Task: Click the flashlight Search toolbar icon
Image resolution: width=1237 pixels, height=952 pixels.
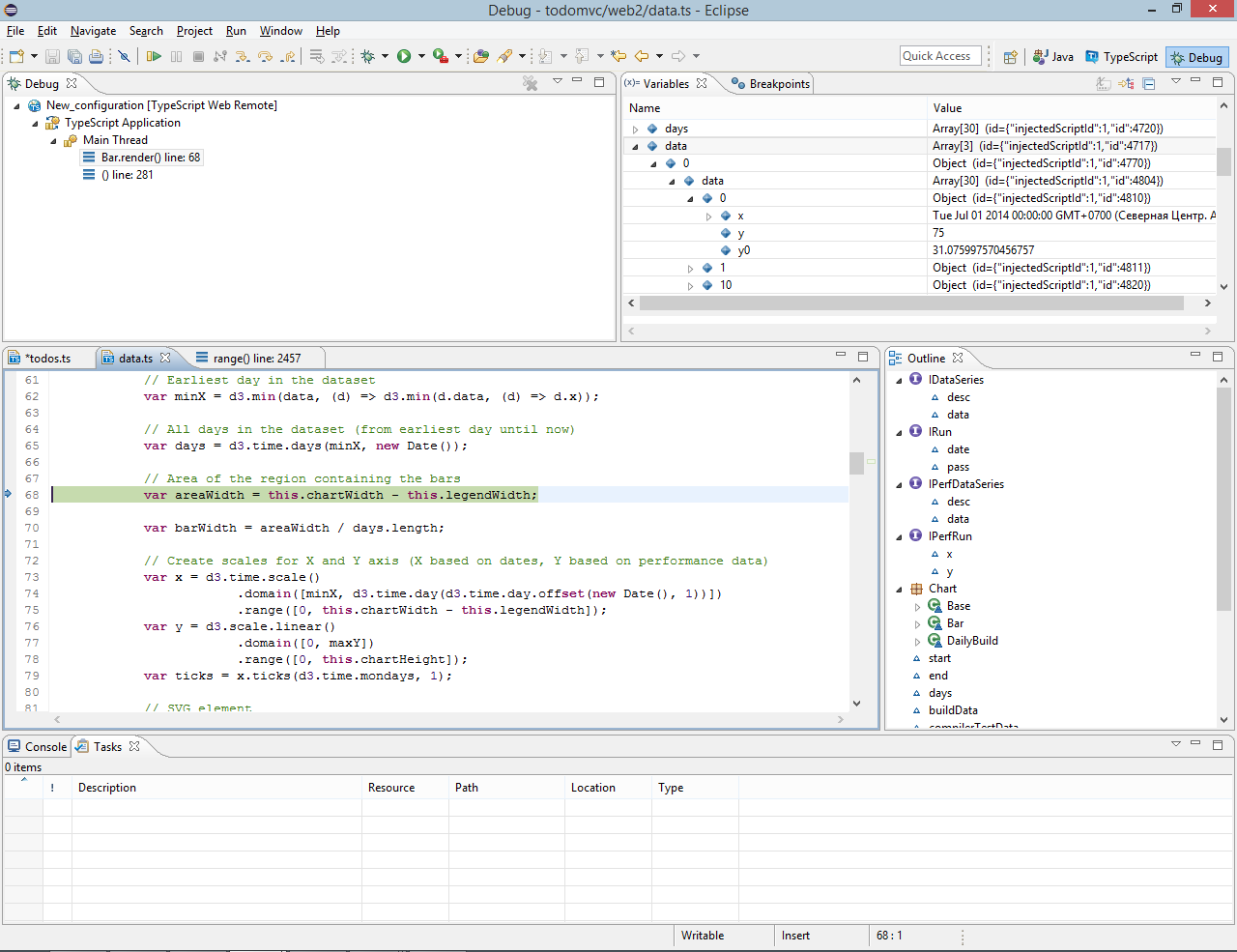Action: point(505,56)
